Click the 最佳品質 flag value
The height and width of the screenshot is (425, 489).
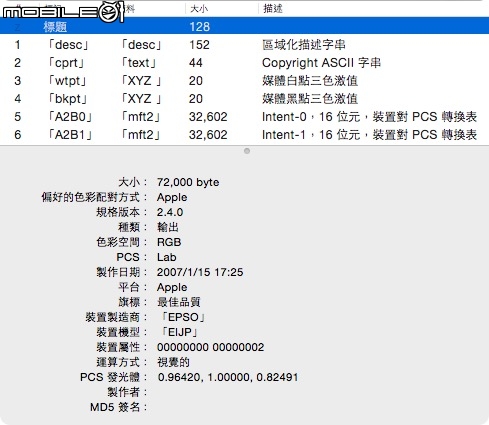(179, 302)
